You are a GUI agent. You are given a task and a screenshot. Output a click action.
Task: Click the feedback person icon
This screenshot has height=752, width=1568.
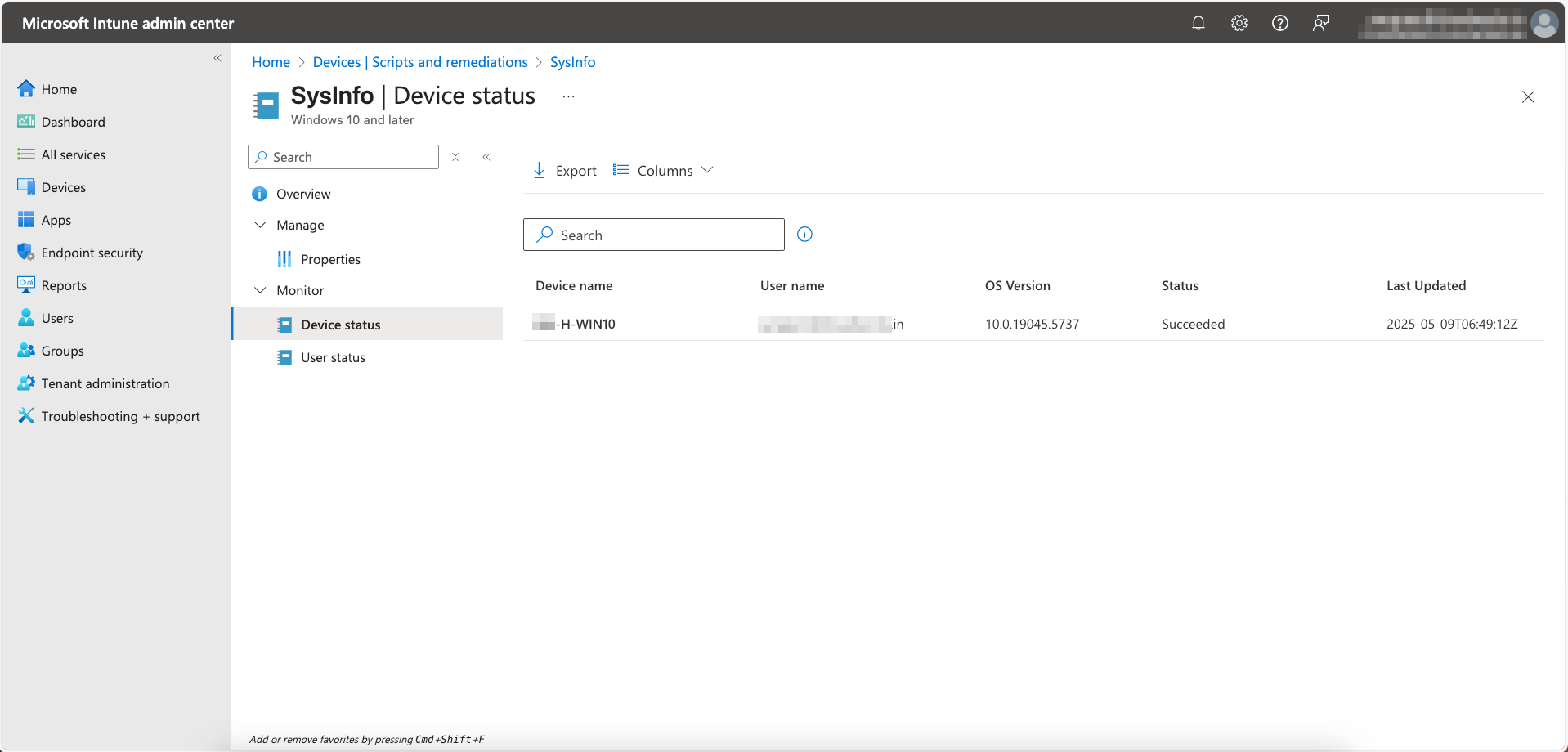1320,23
